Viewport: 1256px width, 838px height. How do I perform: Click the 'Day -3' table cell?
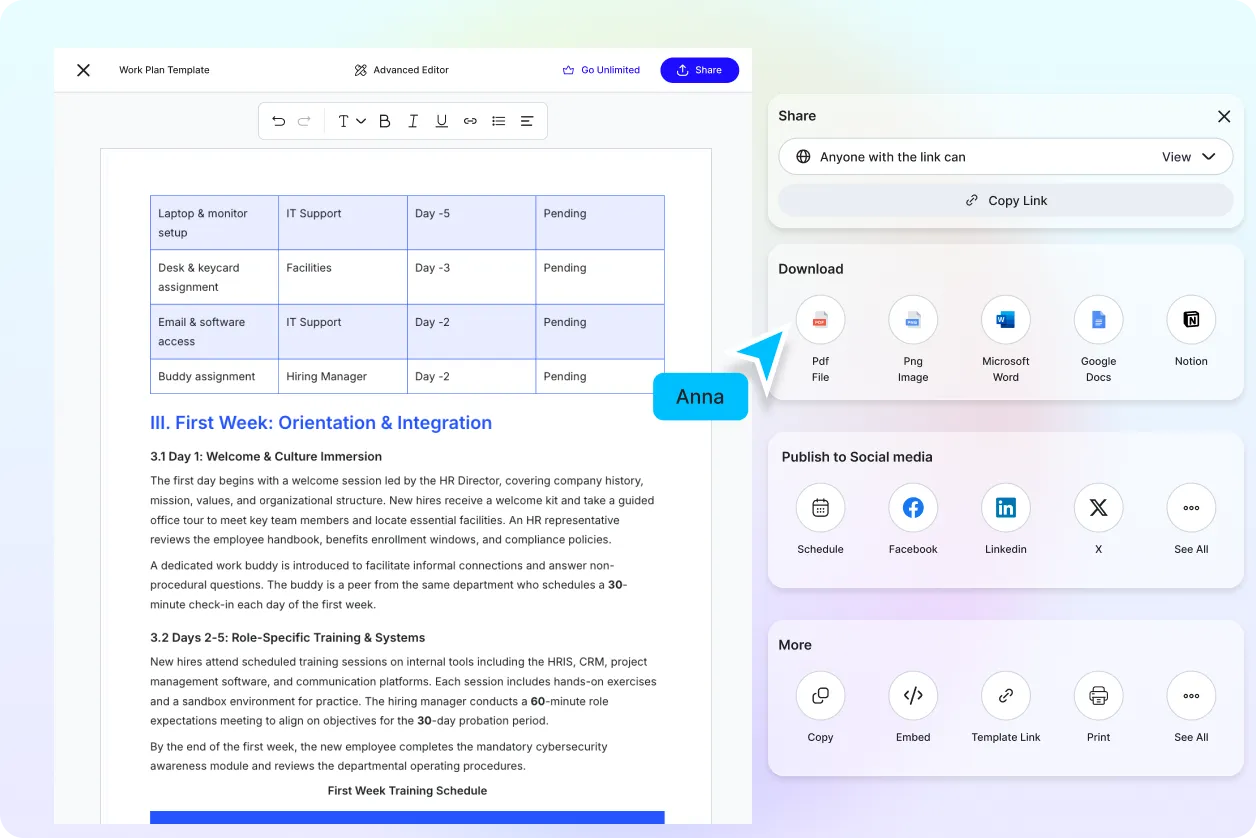pyautogui.click(x=471, y=277)
